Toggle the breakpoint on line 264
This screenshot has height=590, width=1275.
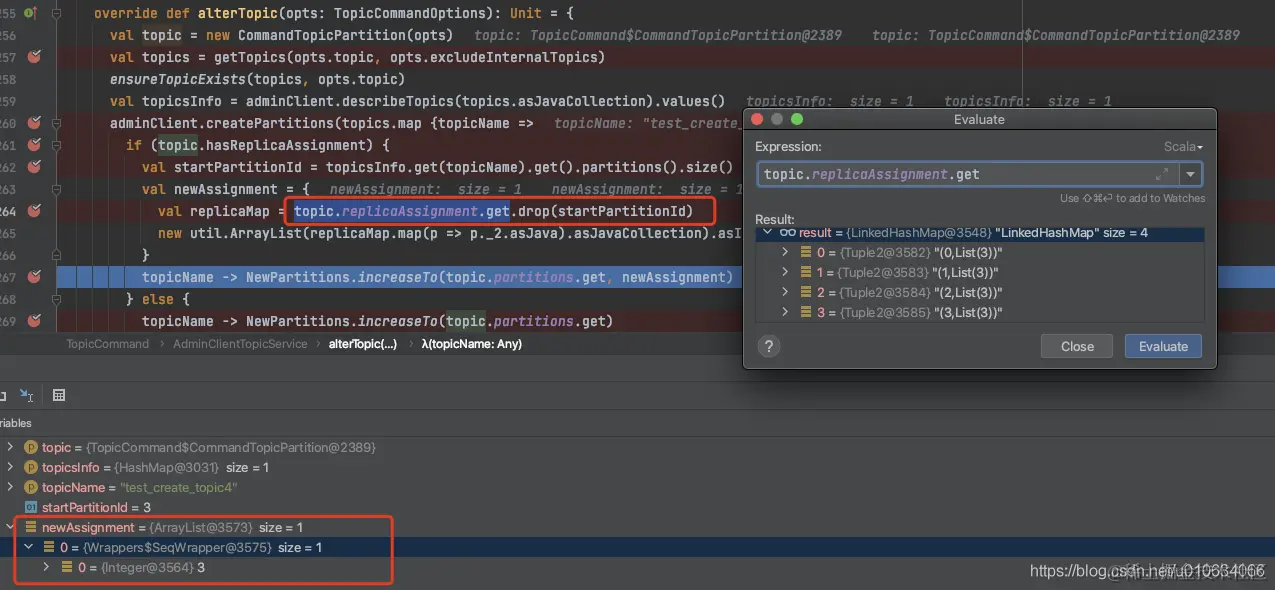tap(34, 211)
